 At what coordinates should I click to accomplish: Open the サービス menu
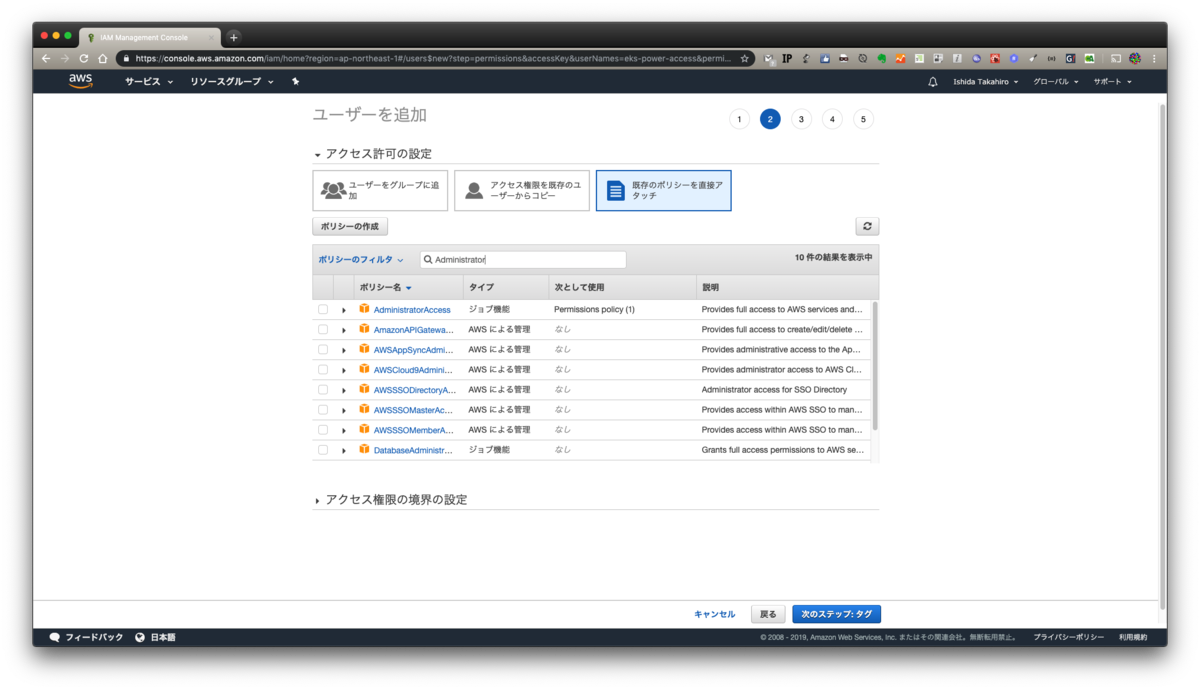[149, 82]
